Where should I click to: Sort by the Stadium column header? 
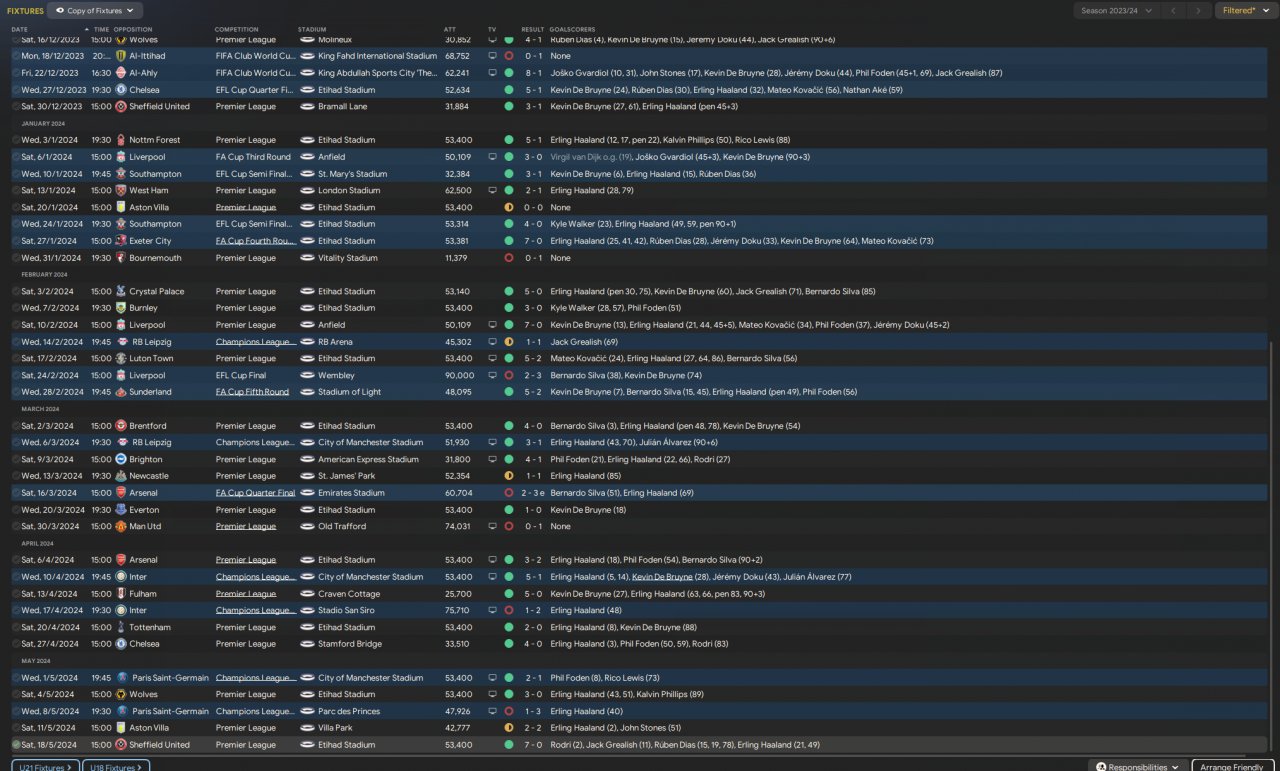(312, 29)
